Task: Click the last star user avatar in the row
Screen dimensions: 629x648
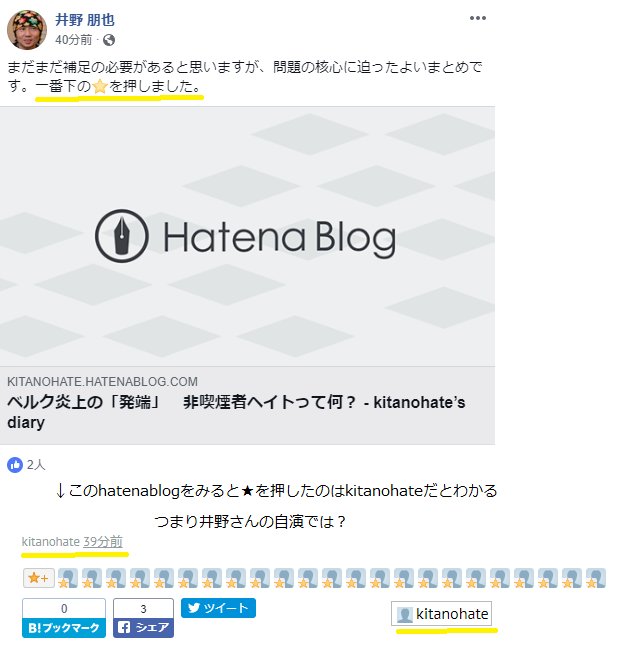Action: pyautogui.click(x=596, y=578)
